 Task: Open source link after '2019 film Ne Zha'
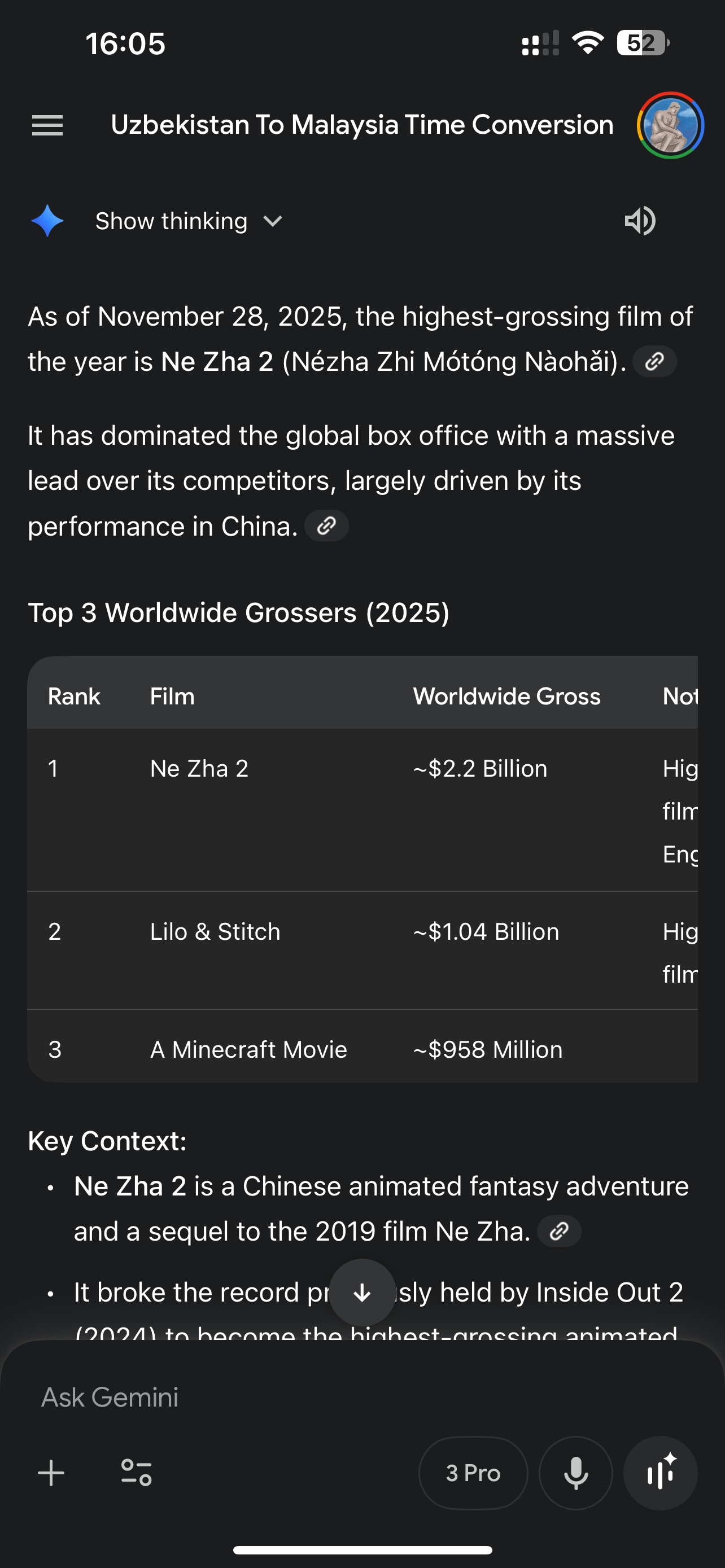[x=559, y=1232]
